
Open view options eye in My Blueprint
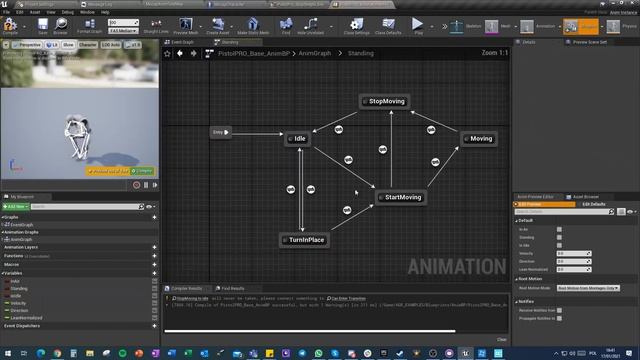coord(150,207)
